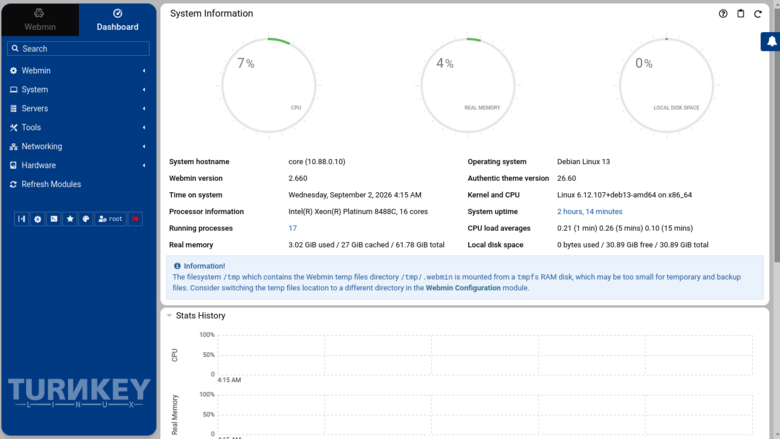Click the real memory 3.02 GiB used text
Image resolution: width=780 pixels, height=439 pixels.
point(366,245)
